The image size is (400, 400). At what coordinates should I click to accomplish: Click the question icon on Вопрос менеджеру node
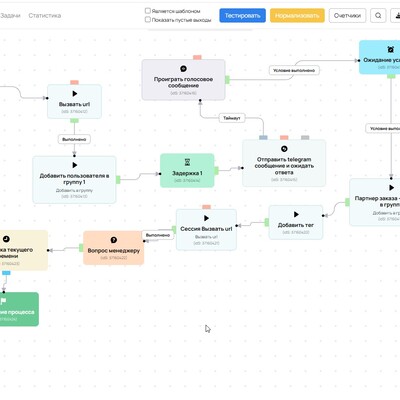(x=114, y=240)
